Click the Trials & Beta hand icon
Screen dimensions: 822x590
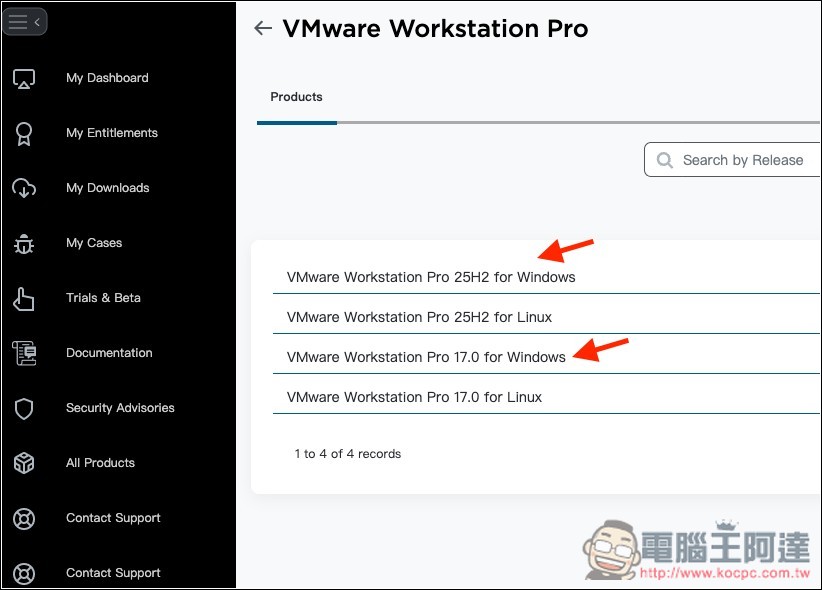(x=26, y=297)
